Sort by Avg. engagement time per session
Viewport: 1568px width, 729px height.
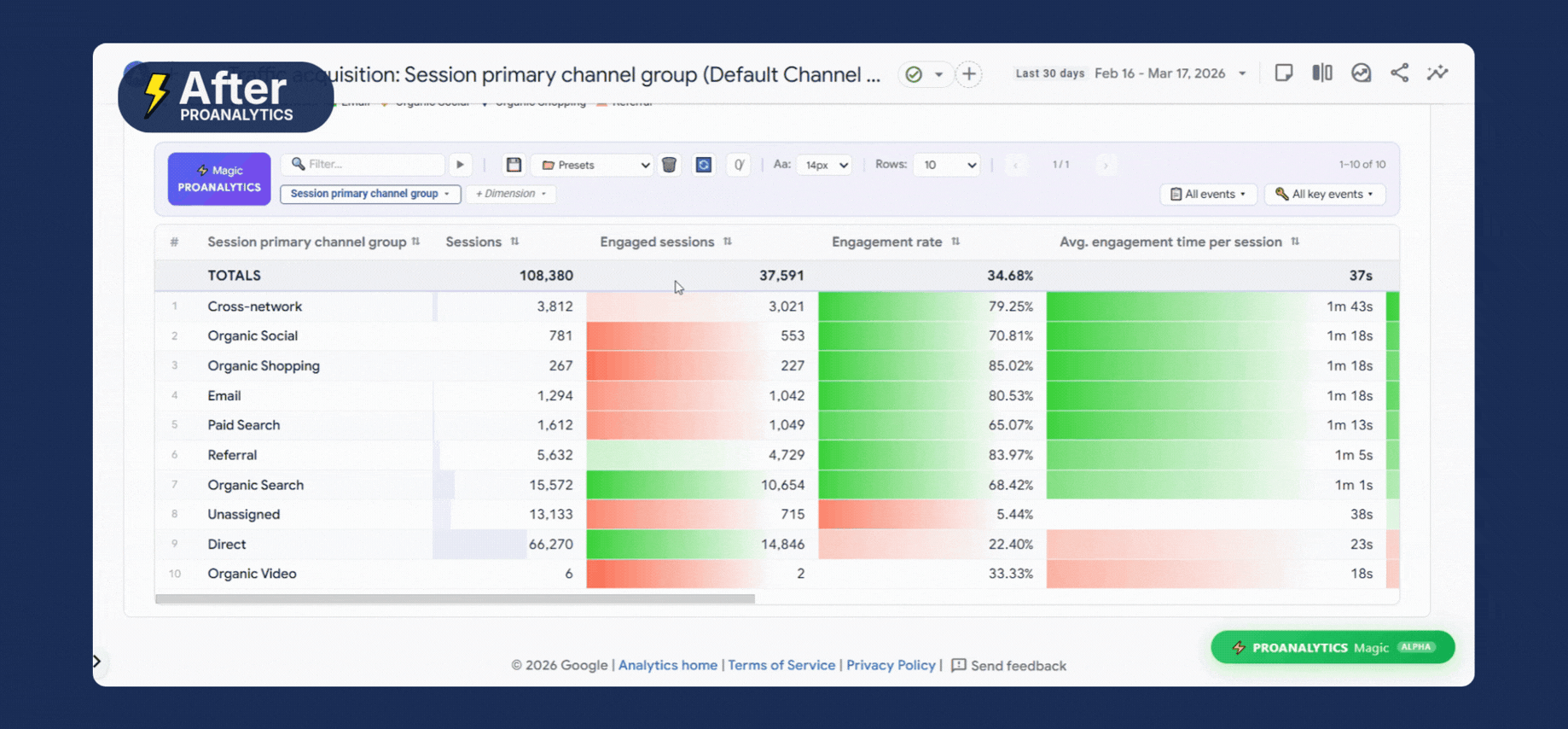click(x=1179, y=242)
